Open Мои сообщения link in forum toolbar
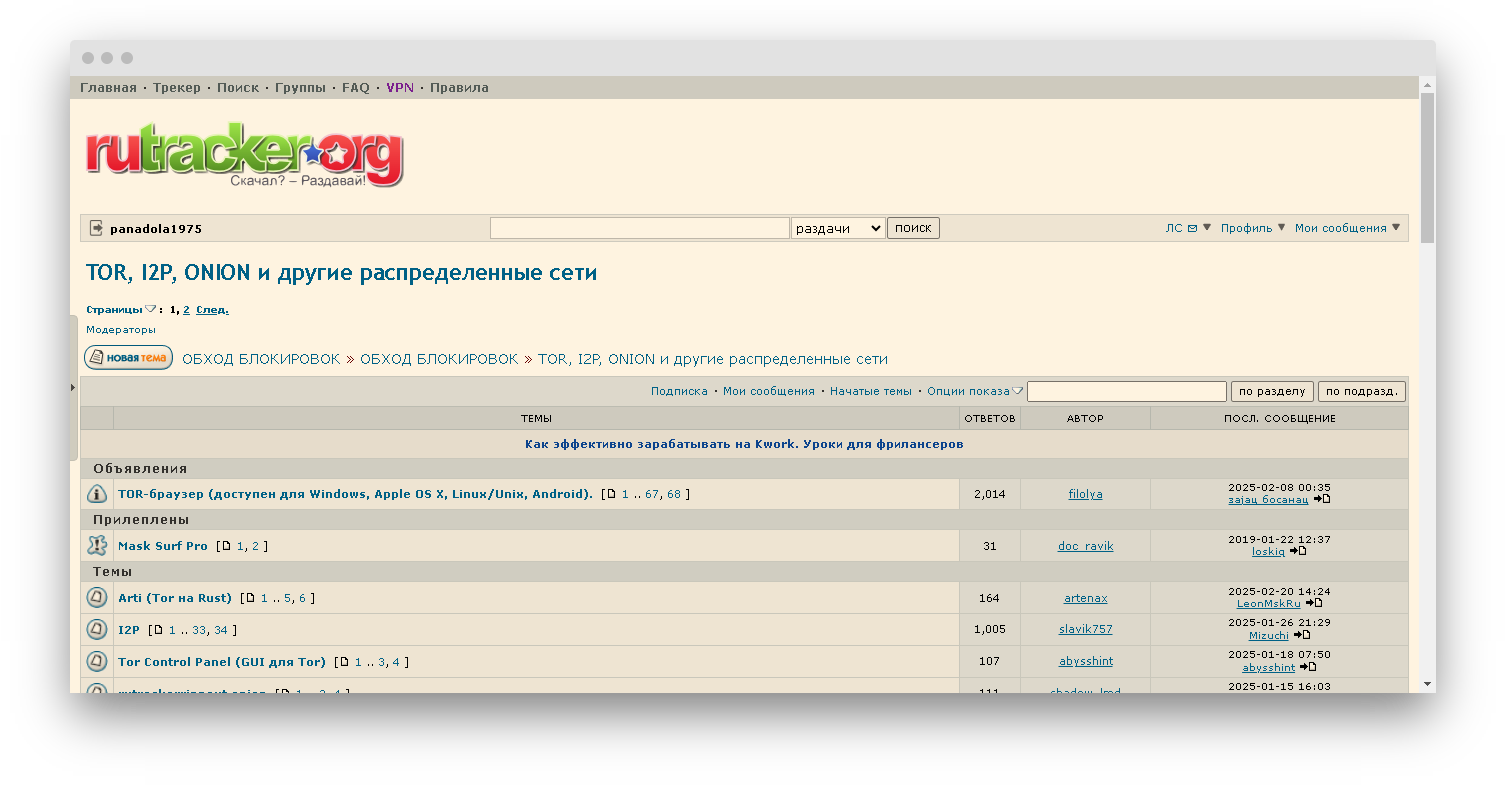The image size is (1506, 793). (769, 391)
